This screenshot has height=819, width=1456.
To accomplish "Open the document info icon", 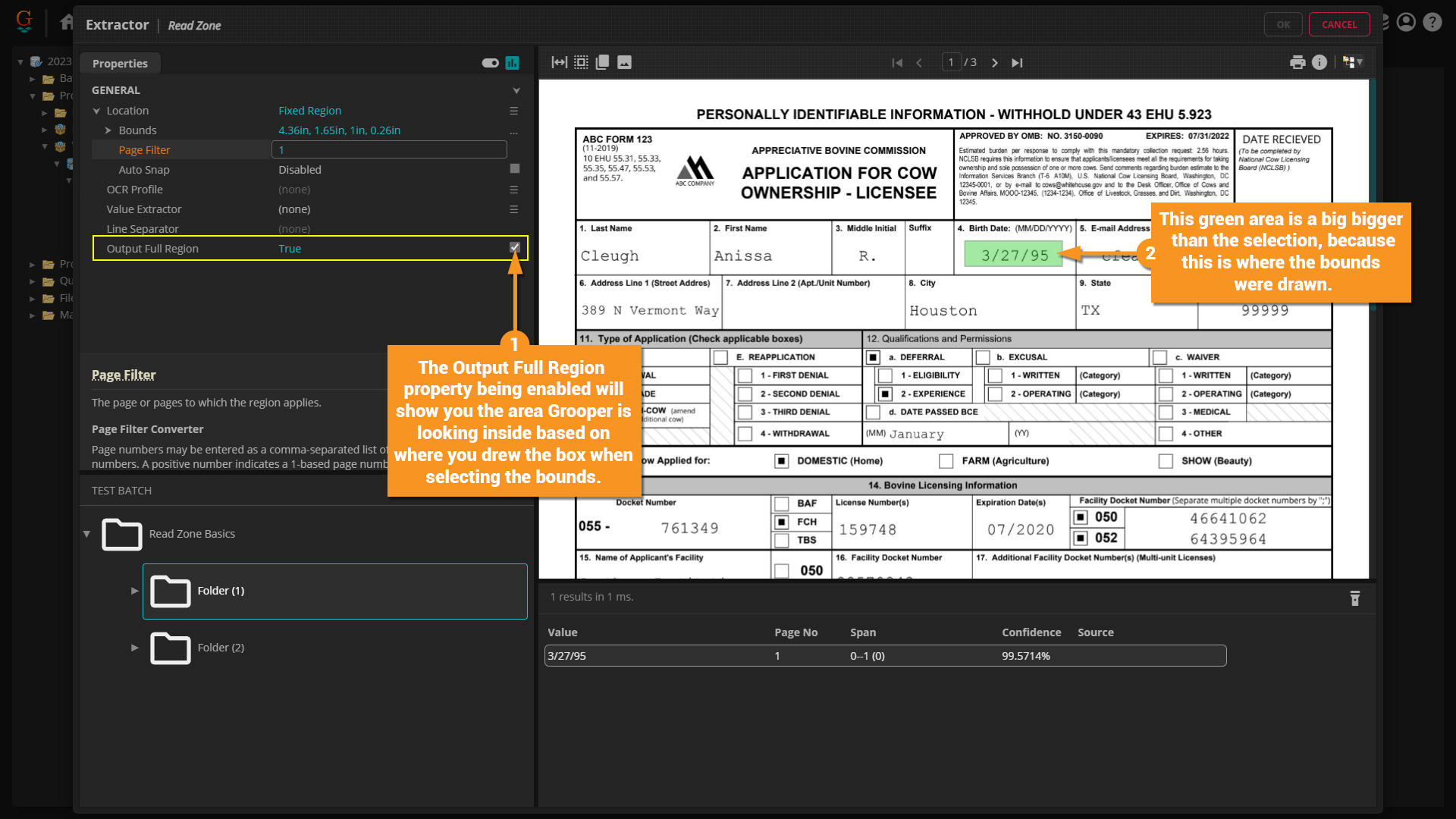I will [1319, 62].
